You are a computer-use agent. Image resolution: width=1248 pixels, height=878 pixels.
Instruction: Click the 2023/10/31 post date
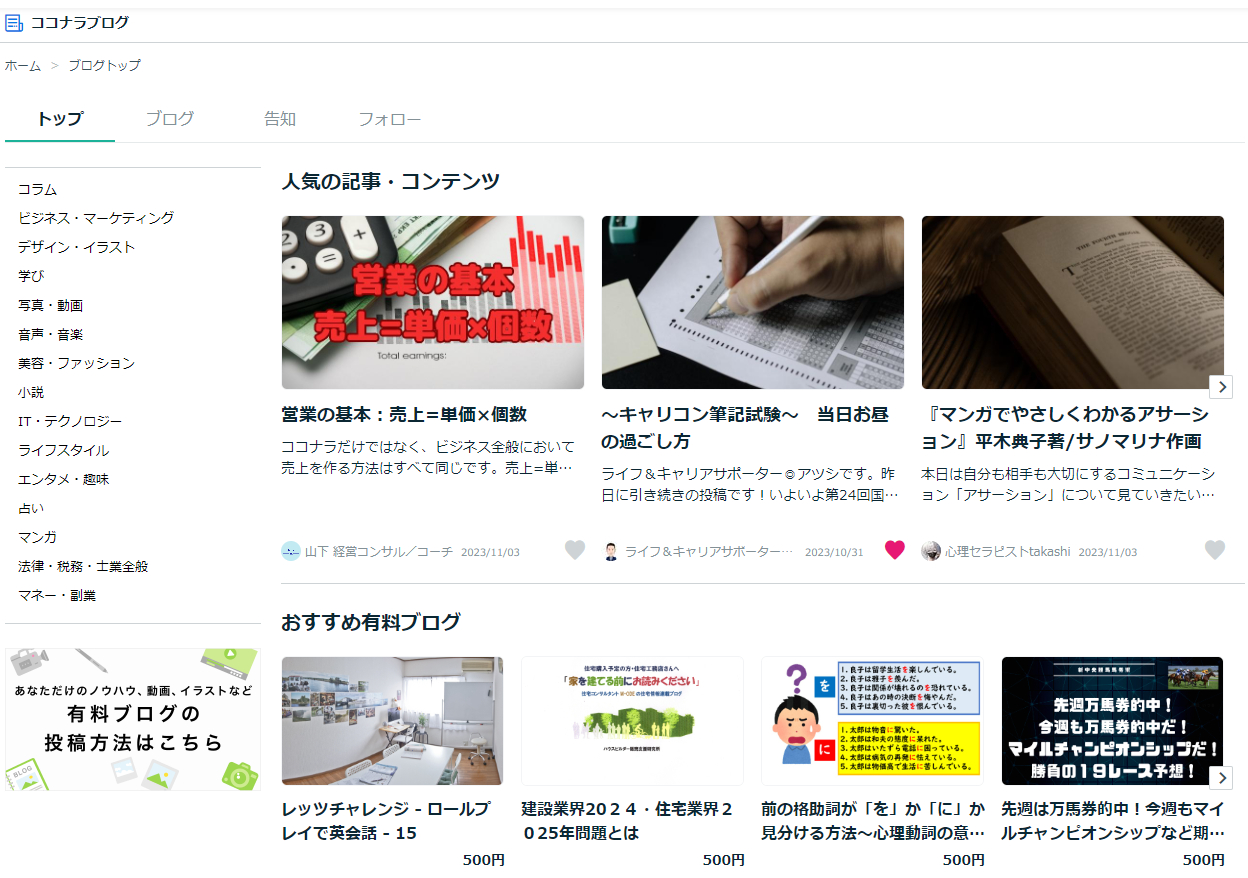pos(834,552)
